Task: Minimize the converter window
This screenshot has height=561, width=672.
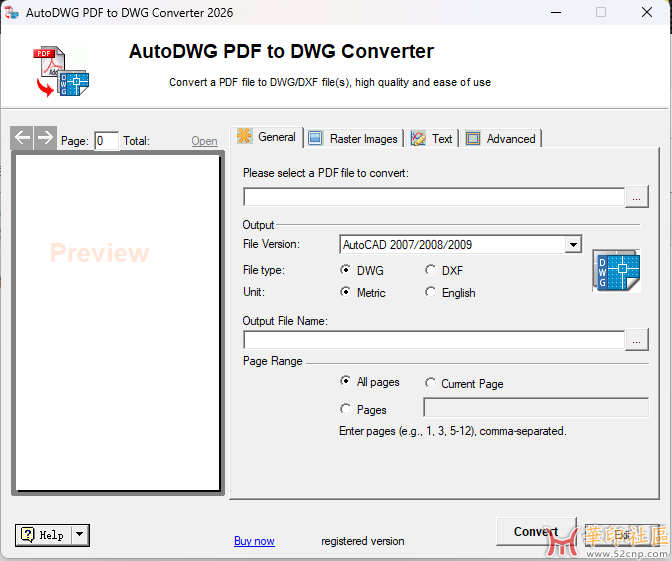Action: 556,12
